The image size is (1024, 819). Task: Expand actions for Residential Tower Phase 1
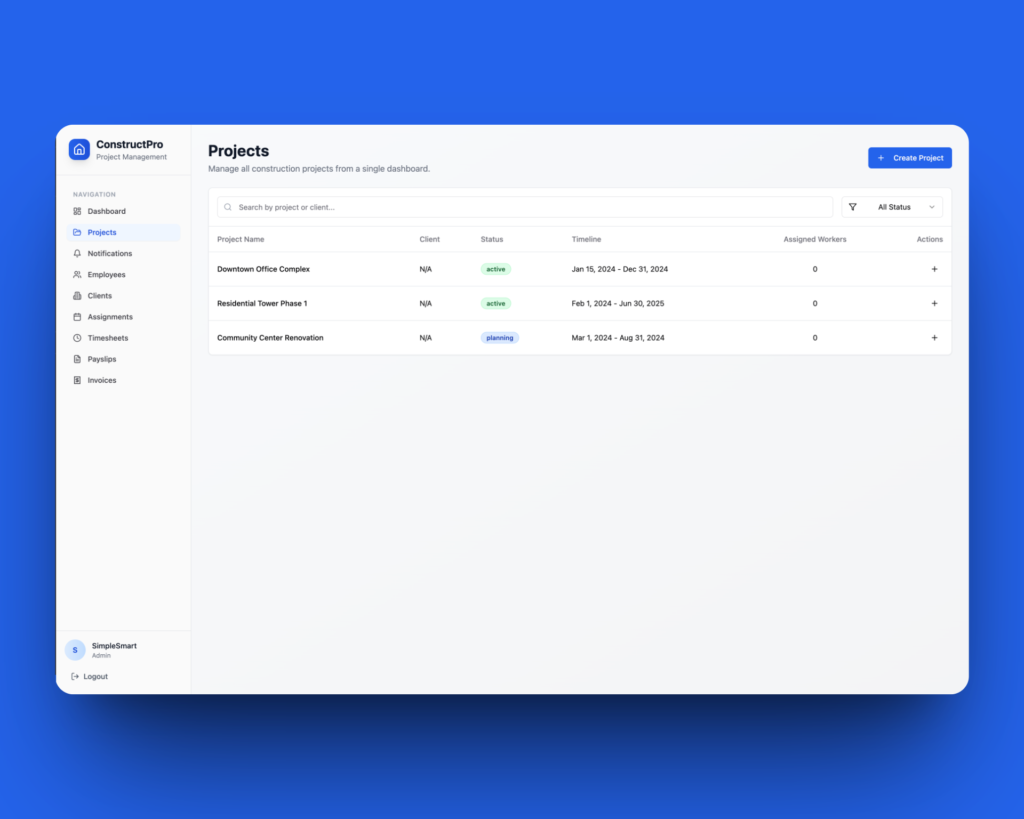tap(934, 303)
